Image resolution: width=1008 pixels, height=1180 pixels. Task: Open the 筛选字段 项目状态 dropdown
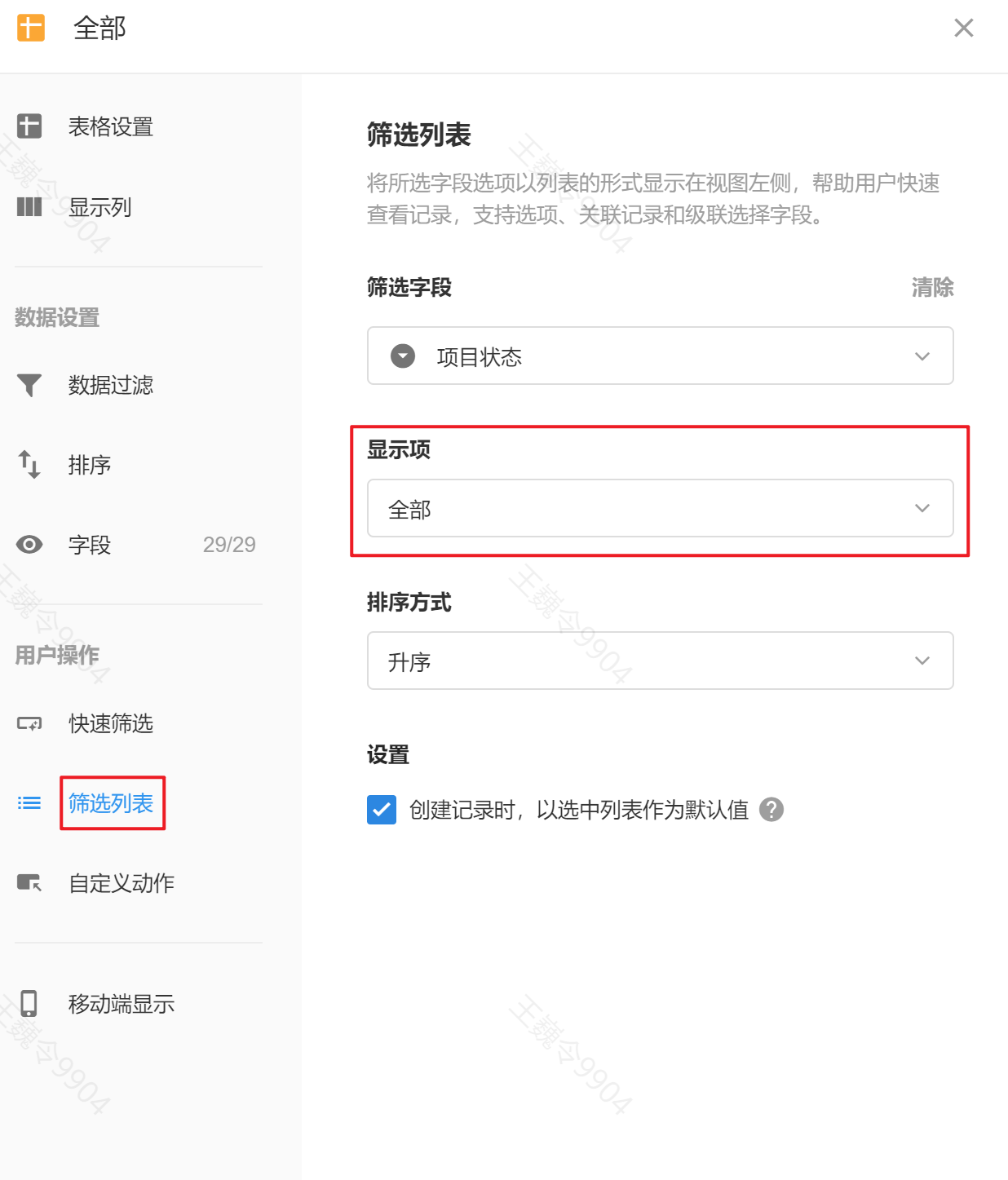(x=660, y=356)
